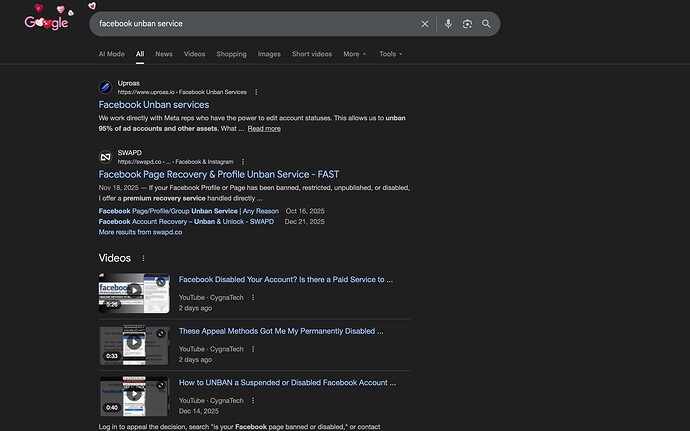Open the Uproas site favicon
The width and height of the screenshot is (690, 431).
point(106,87)
